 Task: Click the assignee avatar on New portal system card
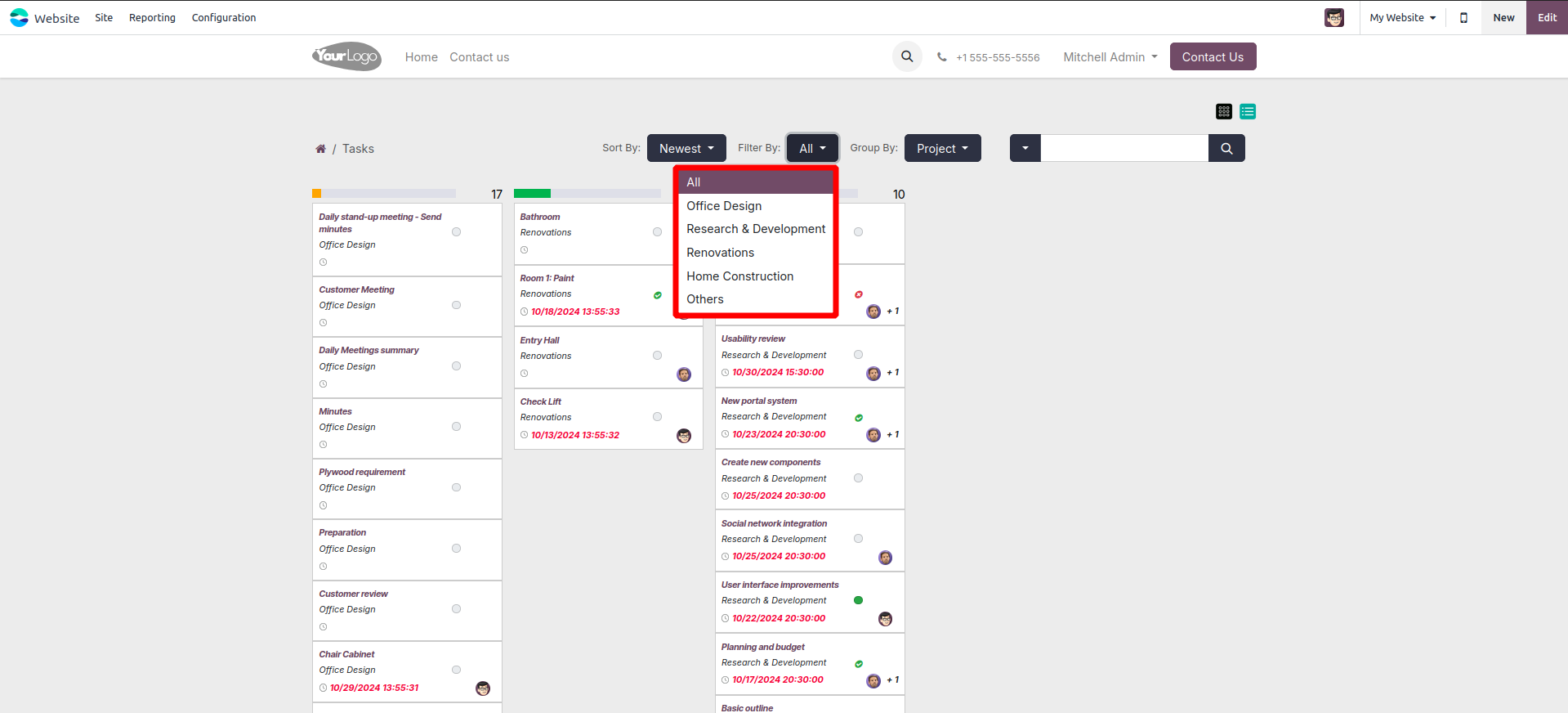[873, 435]
